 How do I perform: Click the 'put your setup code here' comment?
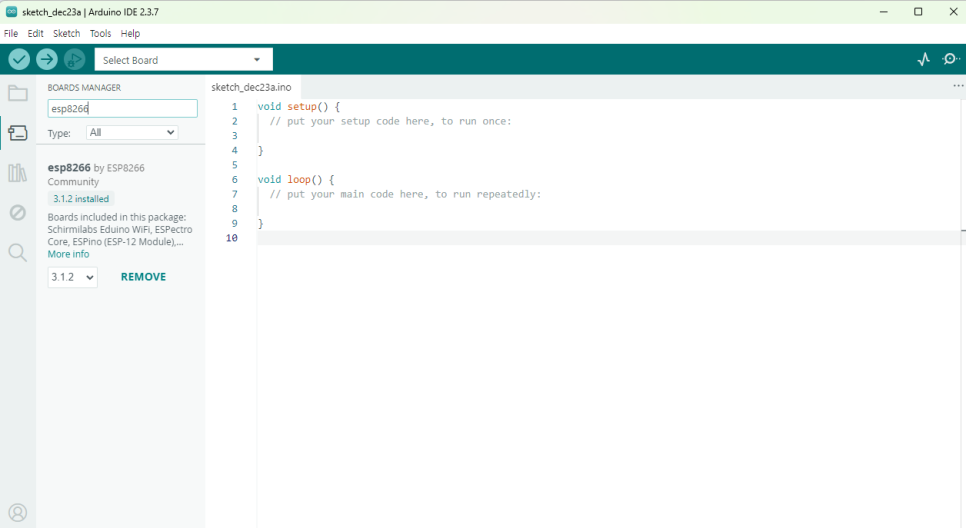pos(391,121)
